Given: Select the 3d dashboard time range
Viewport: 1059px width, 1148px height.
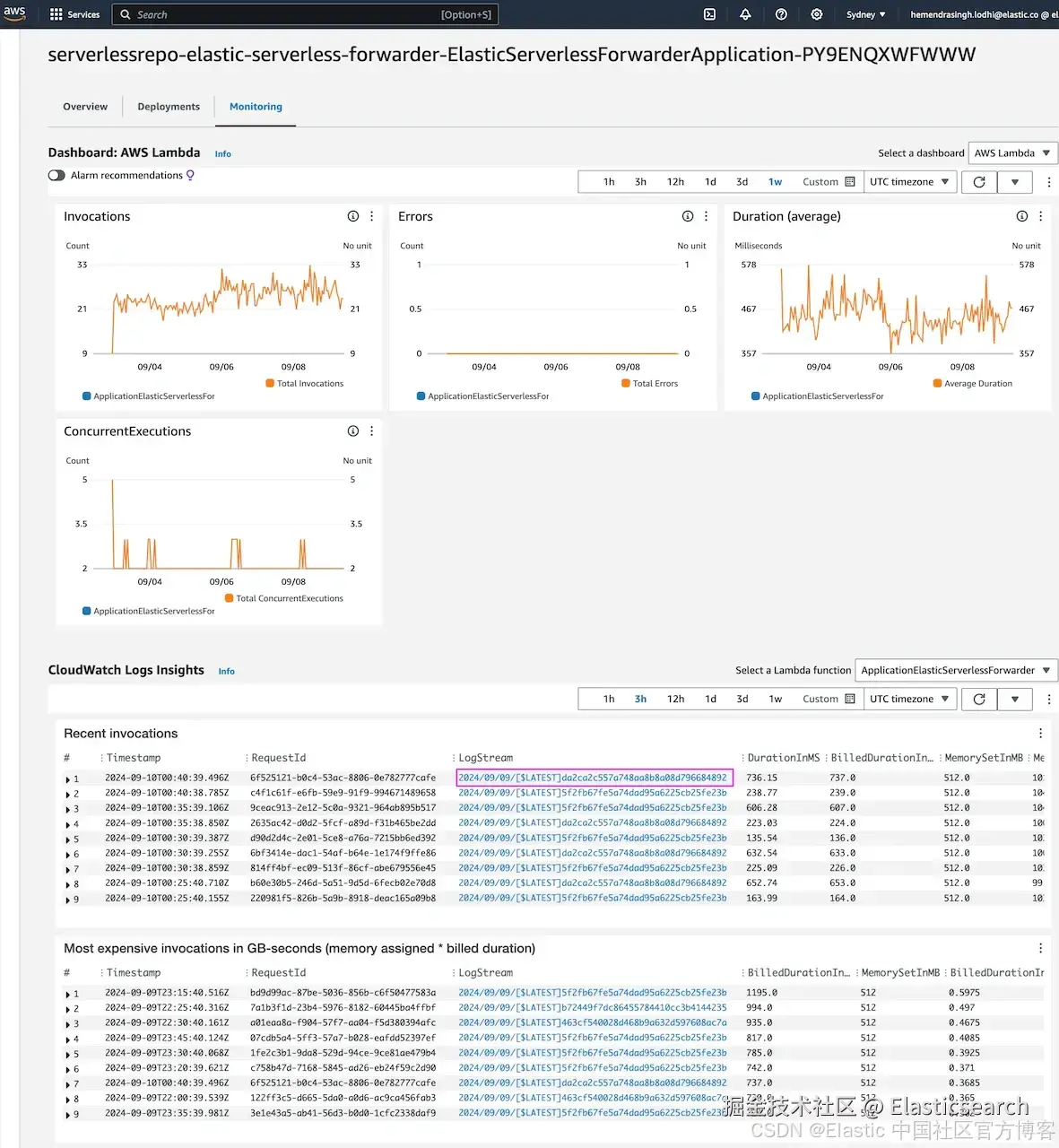Looking at the screenshot, I should pyautogui.click(x=742, y=182).
